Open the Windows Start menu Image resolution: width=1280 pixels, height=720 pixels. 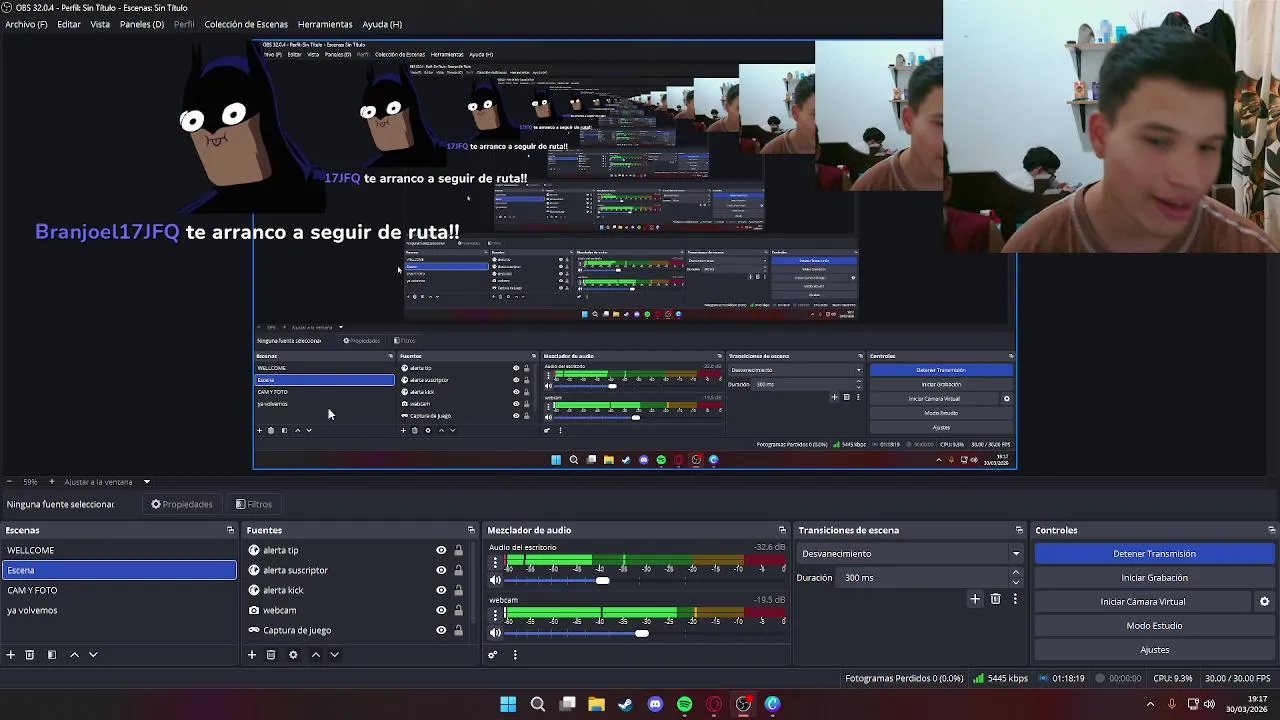click(x=508, y=704)
